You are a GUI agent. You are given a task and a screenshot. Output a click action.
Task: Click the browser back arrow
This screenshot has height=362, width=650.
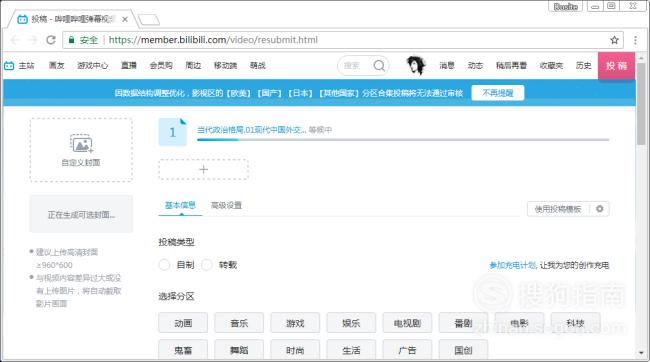point(15,40)
